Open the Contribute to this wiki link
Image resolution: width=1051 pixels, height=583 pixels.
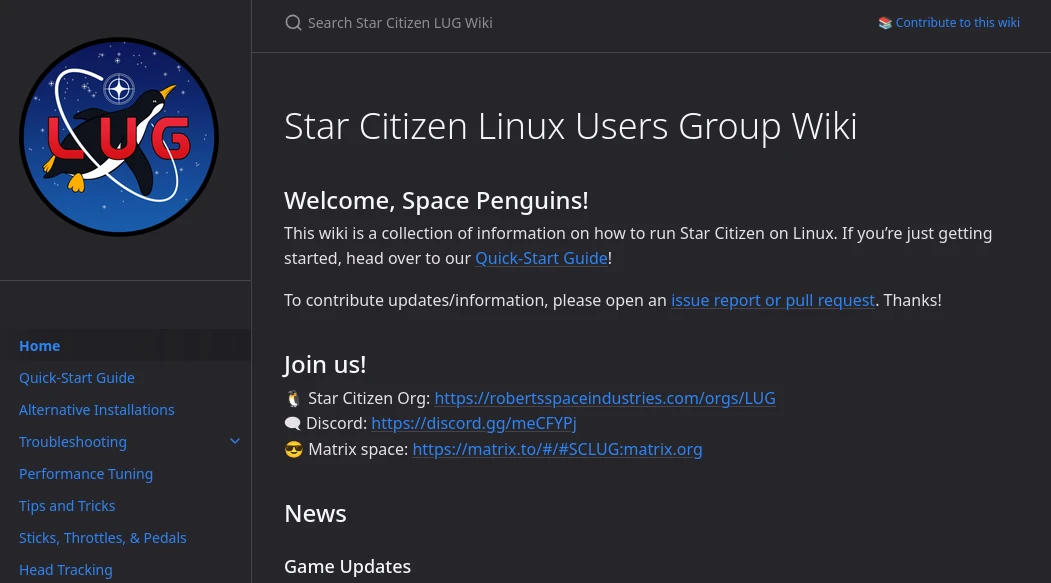pyautogui.click(x=957, y=23)
